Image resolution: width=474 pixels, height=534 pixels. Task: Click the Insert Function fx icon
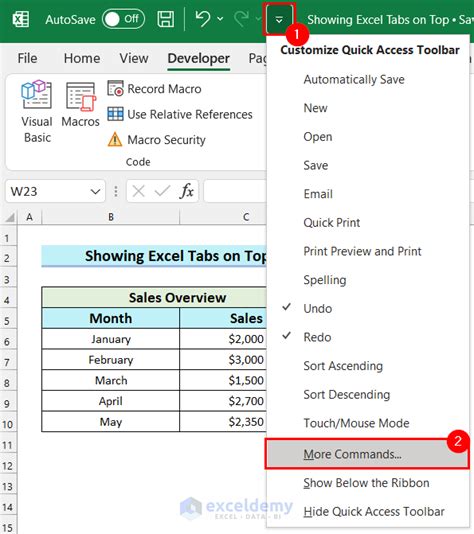pos(186,191)
